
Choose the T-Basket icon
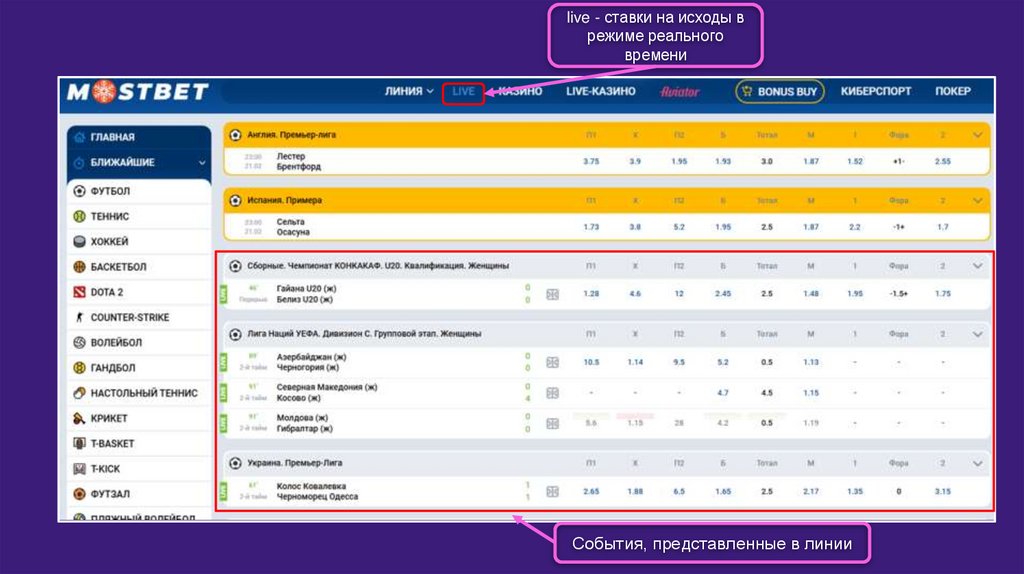[79, 443]
